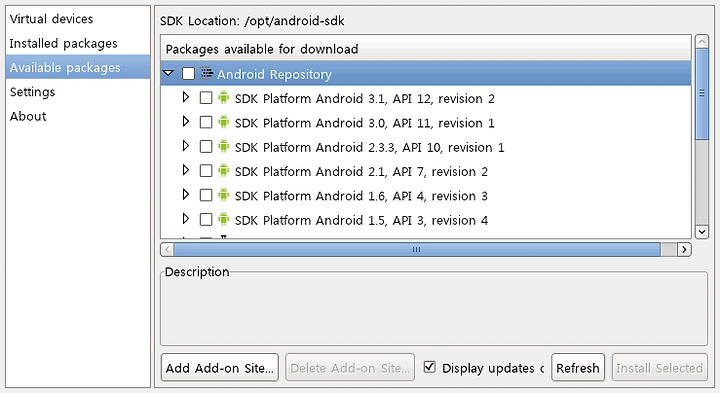720x393 pixels.
Task: Check SDK Platform Android 3.1 checkbox
Action: point(206,98)
